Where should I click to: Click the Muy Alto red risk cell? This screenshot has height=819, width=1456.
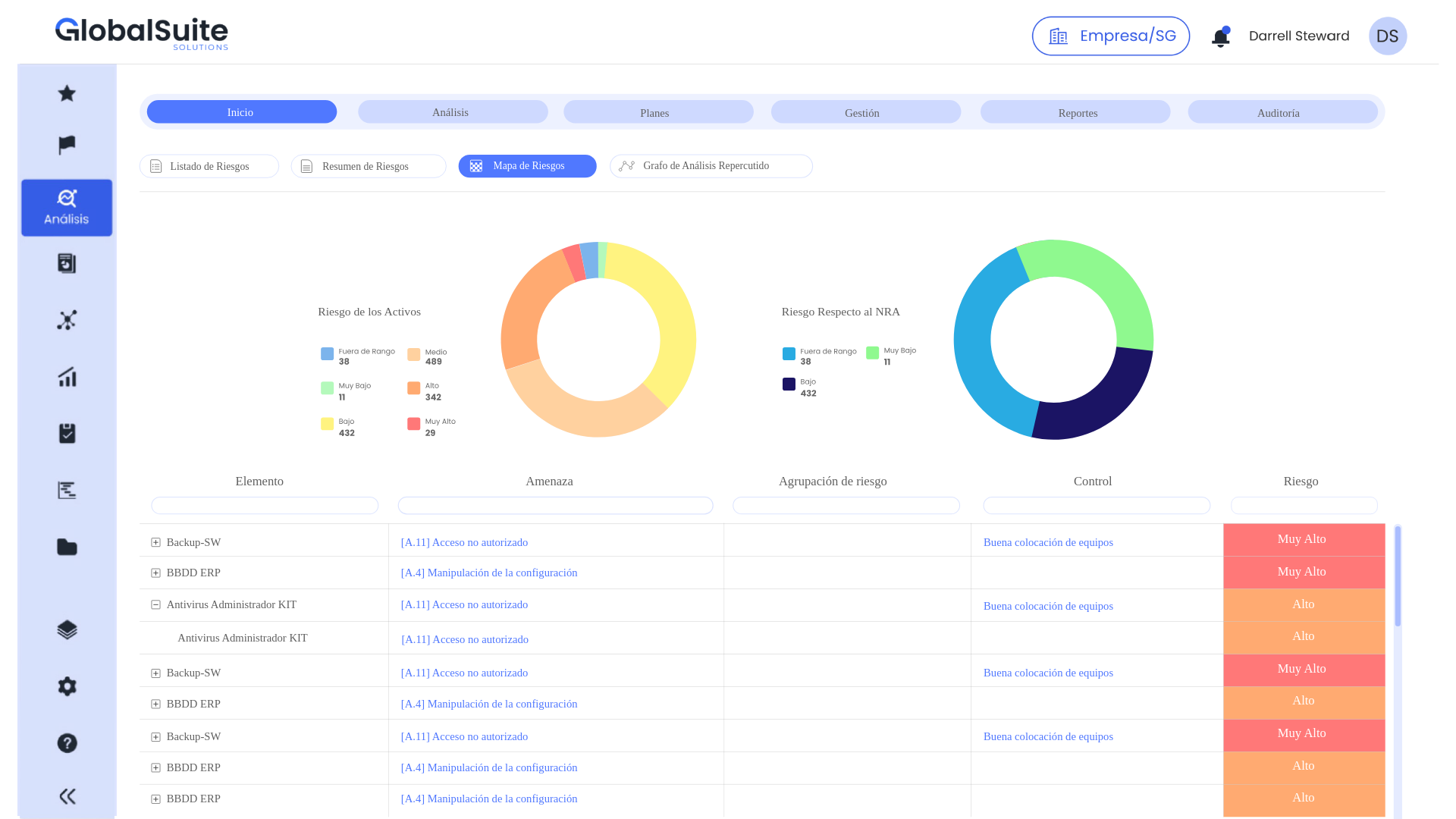pos(1303,539)
